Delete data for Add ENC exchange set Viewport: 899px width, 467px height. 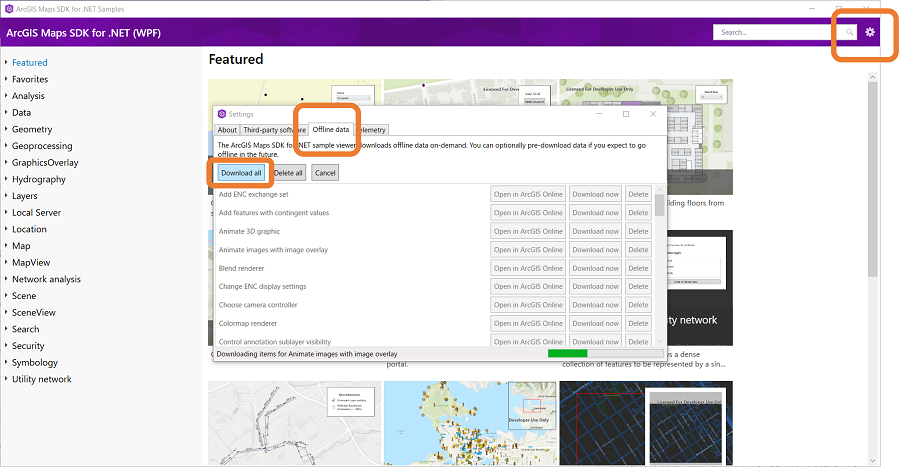pos(638,194)
